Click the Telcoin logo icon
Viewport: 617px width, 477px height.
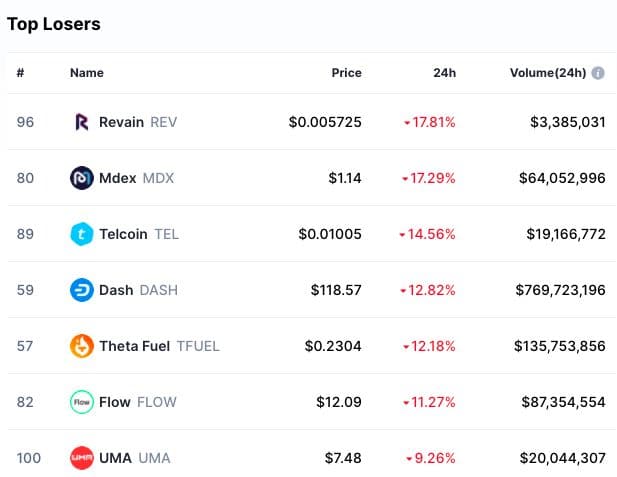point(82,234)
